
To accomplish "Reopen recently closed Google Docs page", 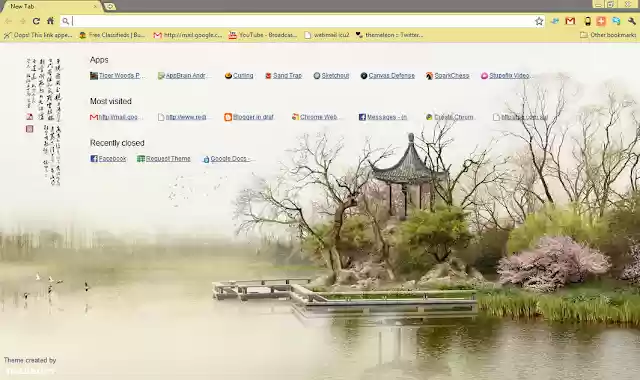I will (227, 159).
